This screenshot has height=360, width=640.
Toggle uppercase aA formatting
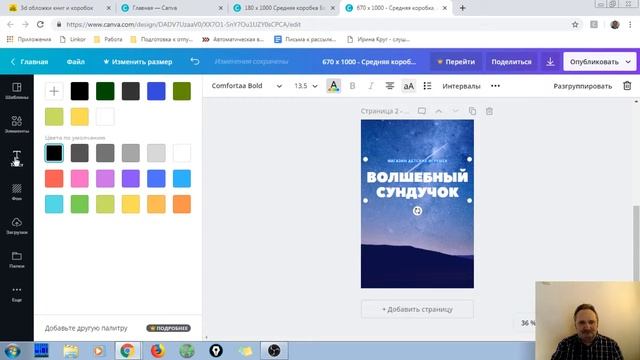point(409,86)
